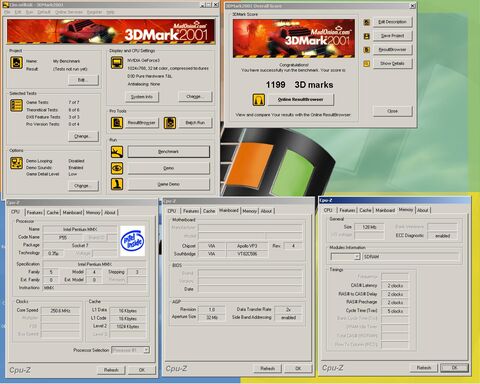Click the Batch Run icon under Pro Tools
This screenshot has width=480, height=384.
(x=170, y=123)
